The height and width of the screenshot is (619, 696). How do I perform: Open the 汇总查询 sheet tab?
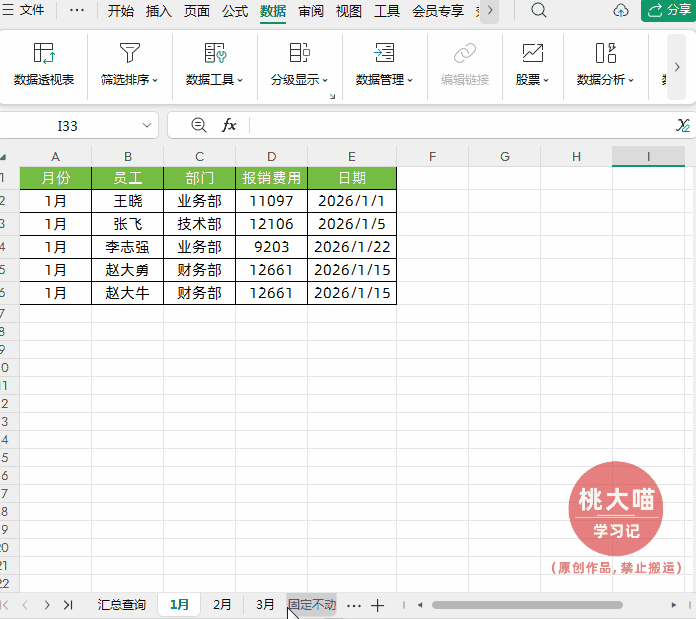(x=121, y=605)
